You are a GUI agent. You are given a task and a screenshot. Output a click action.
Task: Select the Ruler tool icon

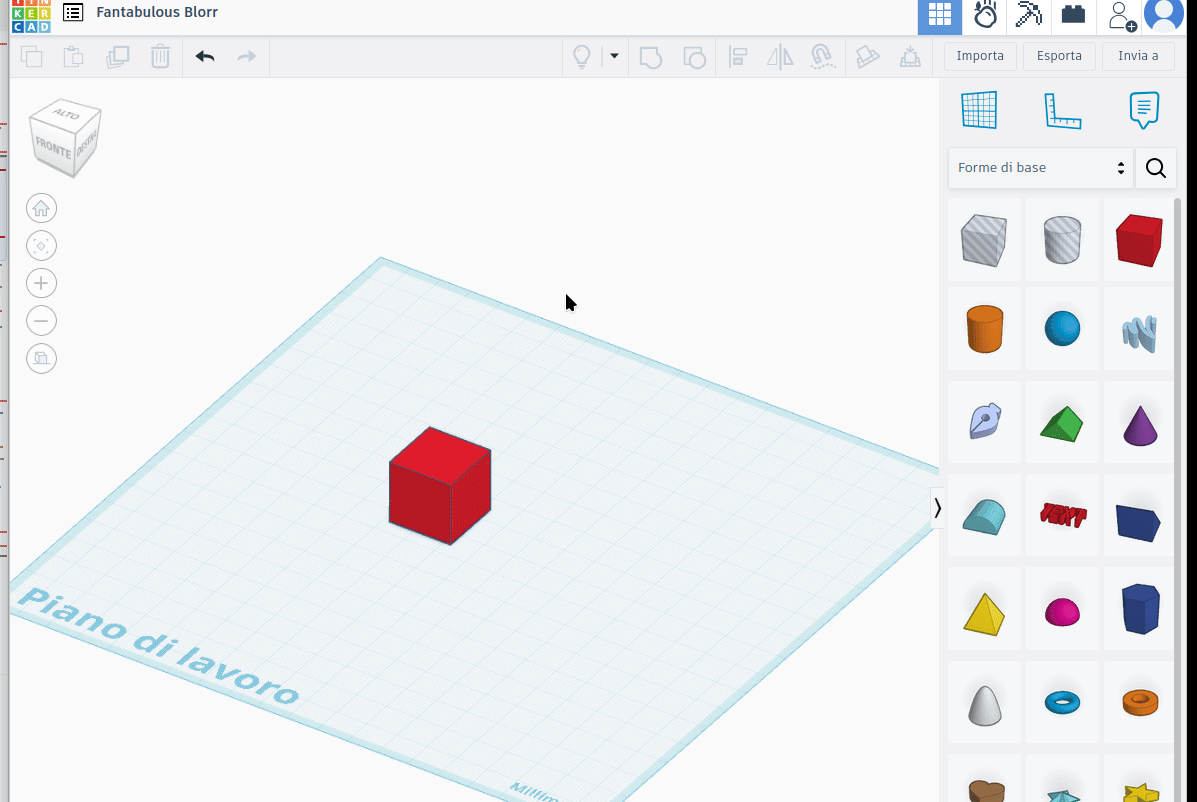click(1062, 111)
